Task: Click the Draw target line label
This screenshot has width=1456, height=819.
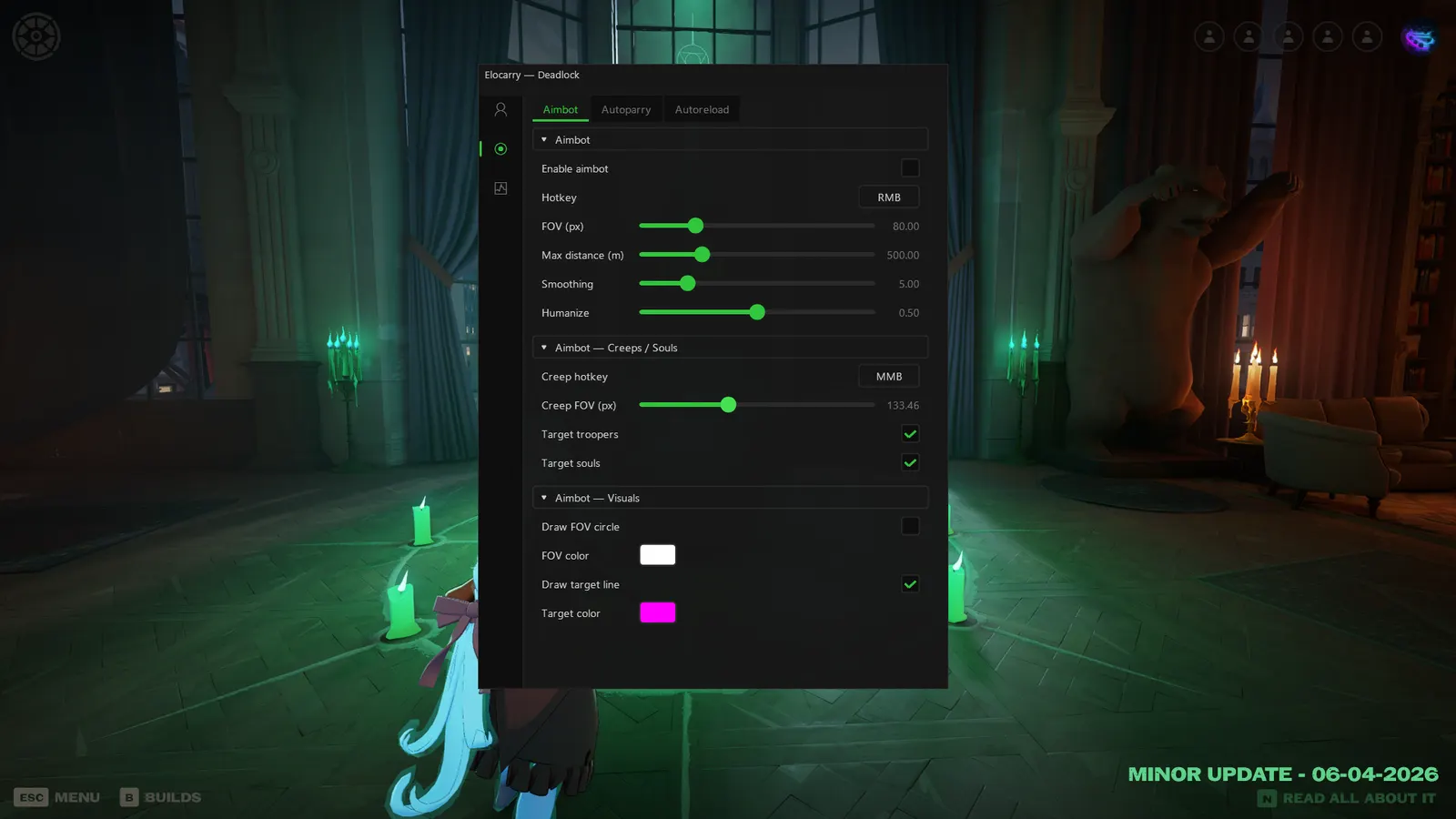Action: pyautogui.click(x=580, y=584)
